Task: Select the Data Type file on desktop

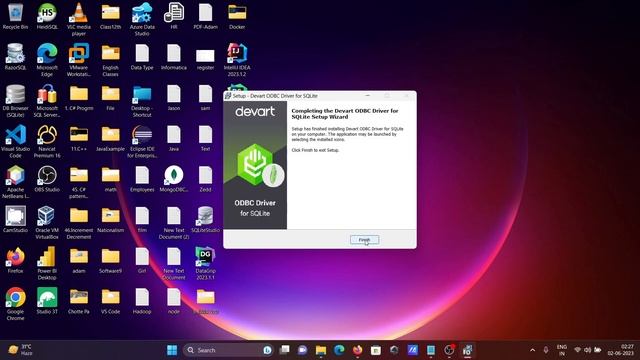Action: [142, 57]
